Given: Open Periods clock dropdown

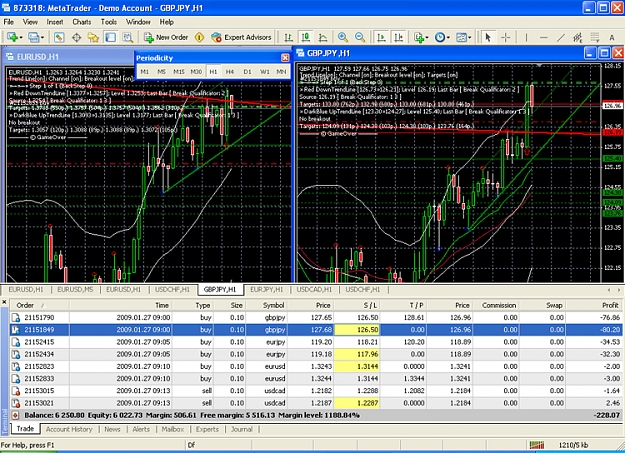Looking at the screenshot, I should point(442,37).
